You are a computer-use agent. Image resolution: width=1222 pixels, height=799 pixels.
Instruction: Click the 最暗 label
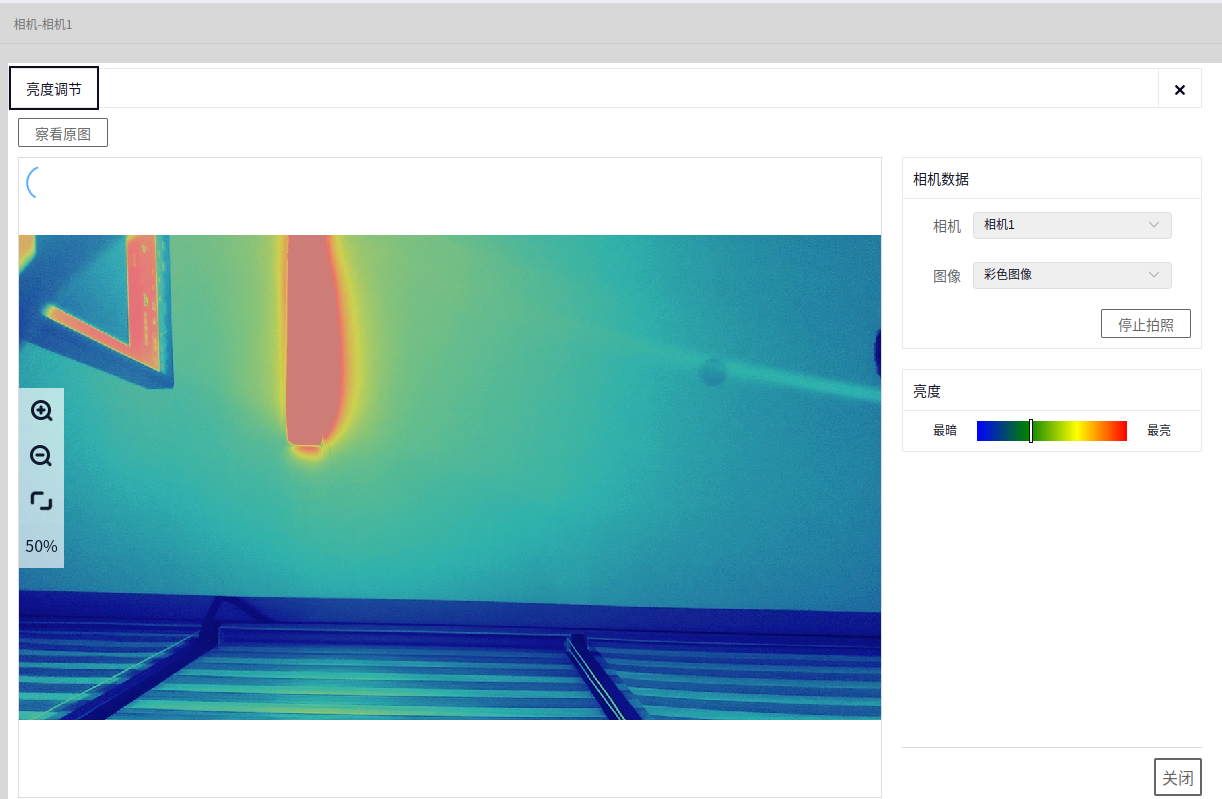(x=945, y=430)
